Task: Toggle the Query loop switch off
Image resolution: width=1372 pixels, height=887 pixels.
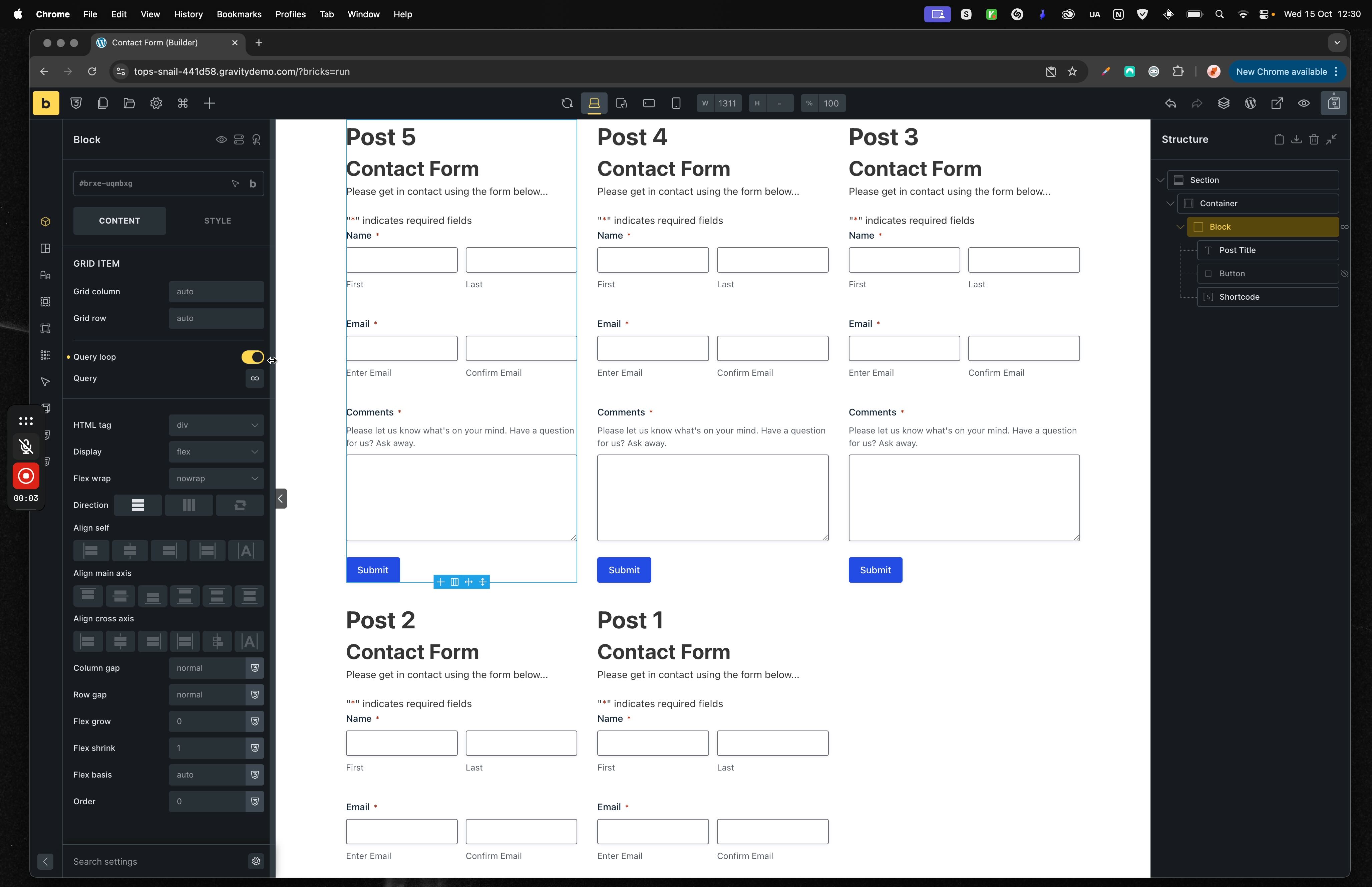Action: click(x=252, y=357)
